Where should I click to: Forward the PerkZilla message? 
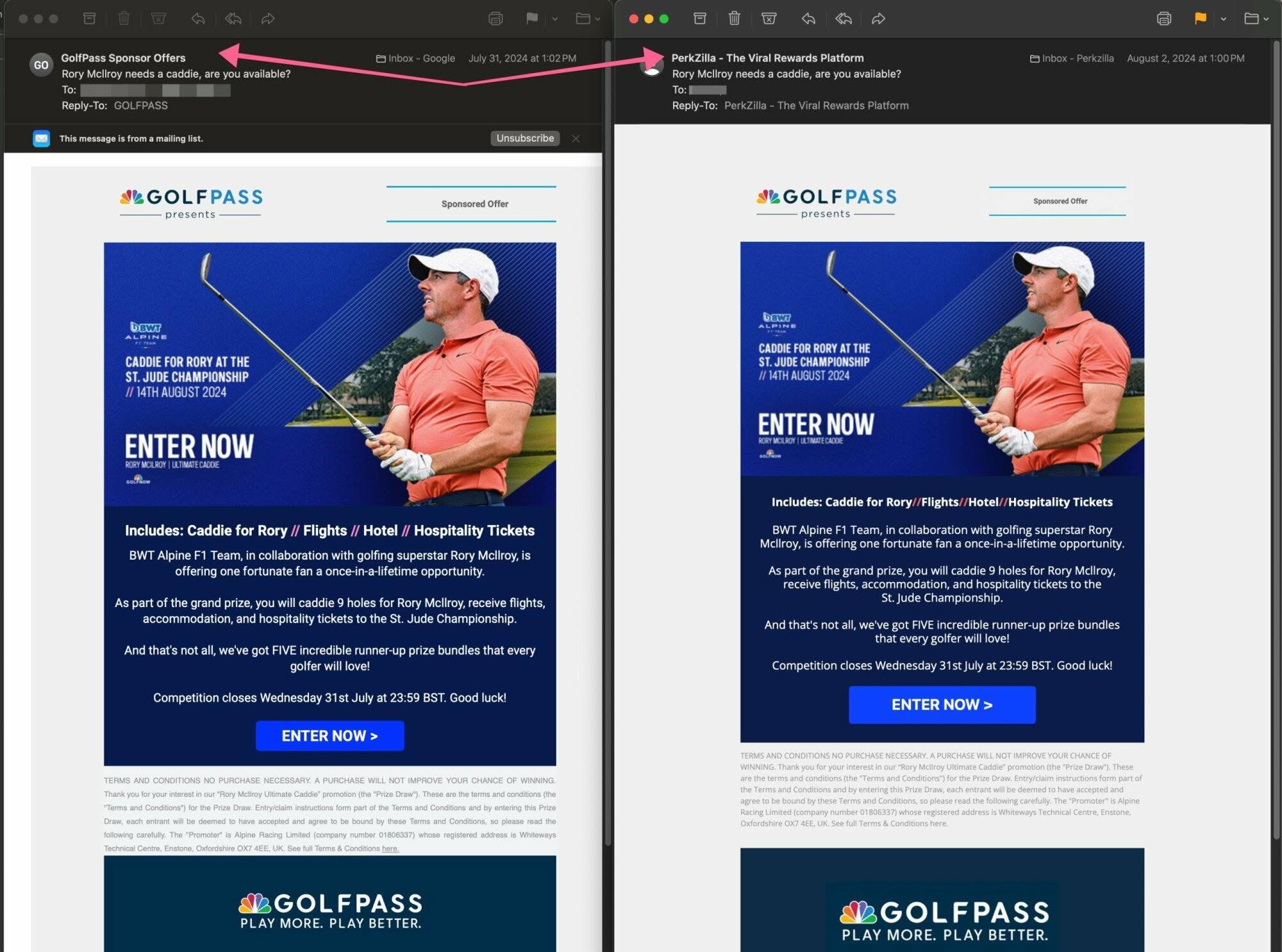click(879, 19)
